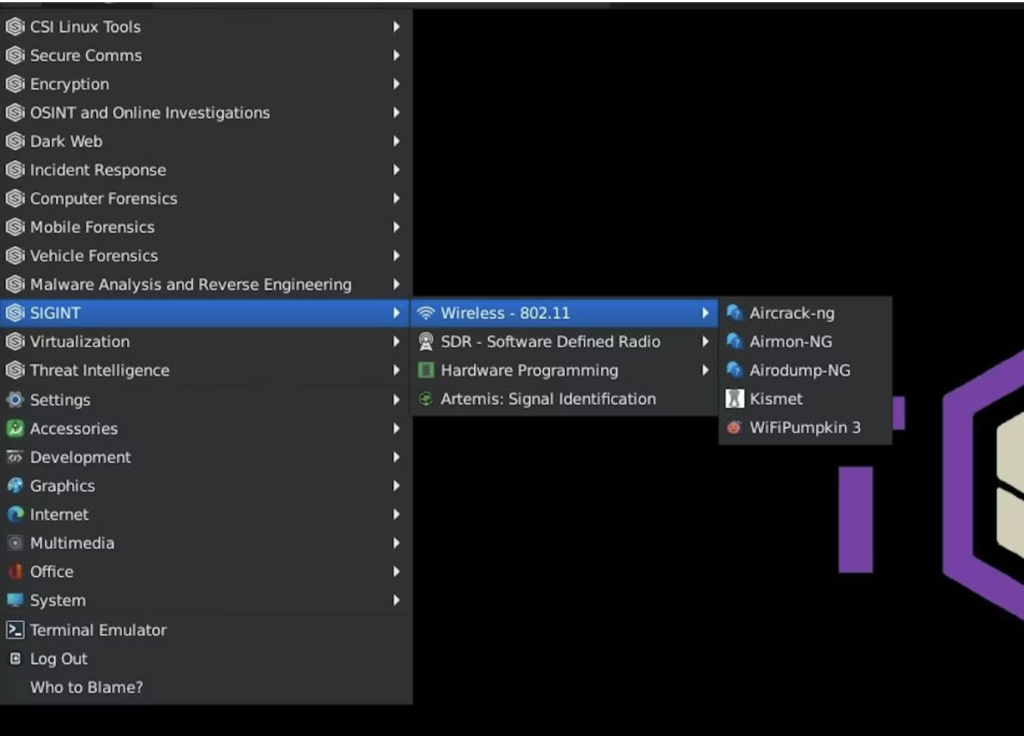The width and height of the screenshot is (1024, 736).
Task: Click the Aircrack-ng application icon
Action: coord(735,313)
